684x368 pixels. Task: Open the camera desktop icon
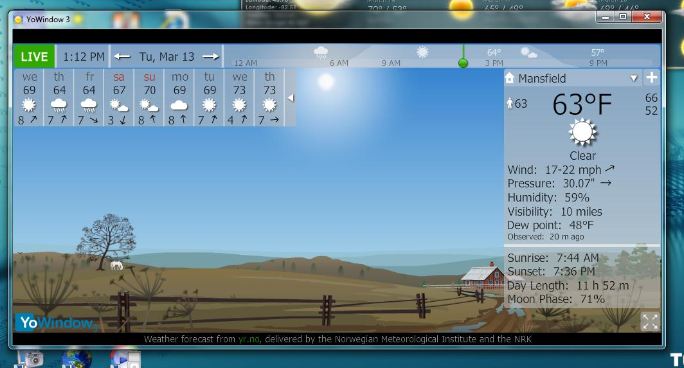click(31, 359)
